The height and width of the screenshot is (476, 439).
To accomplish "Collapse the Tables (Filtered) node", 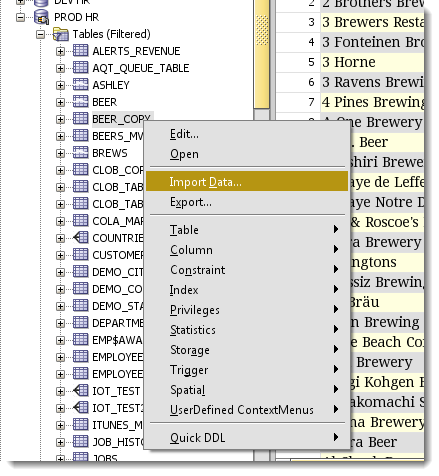I will point(40,34).
